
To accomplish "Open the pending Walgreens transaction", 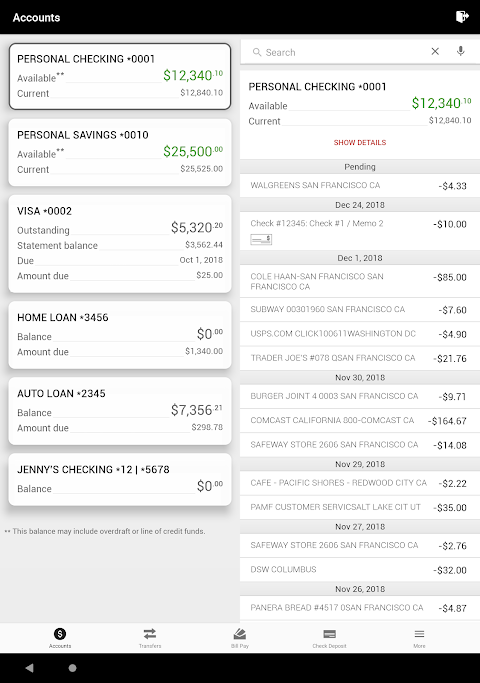I will click(360, 186).
